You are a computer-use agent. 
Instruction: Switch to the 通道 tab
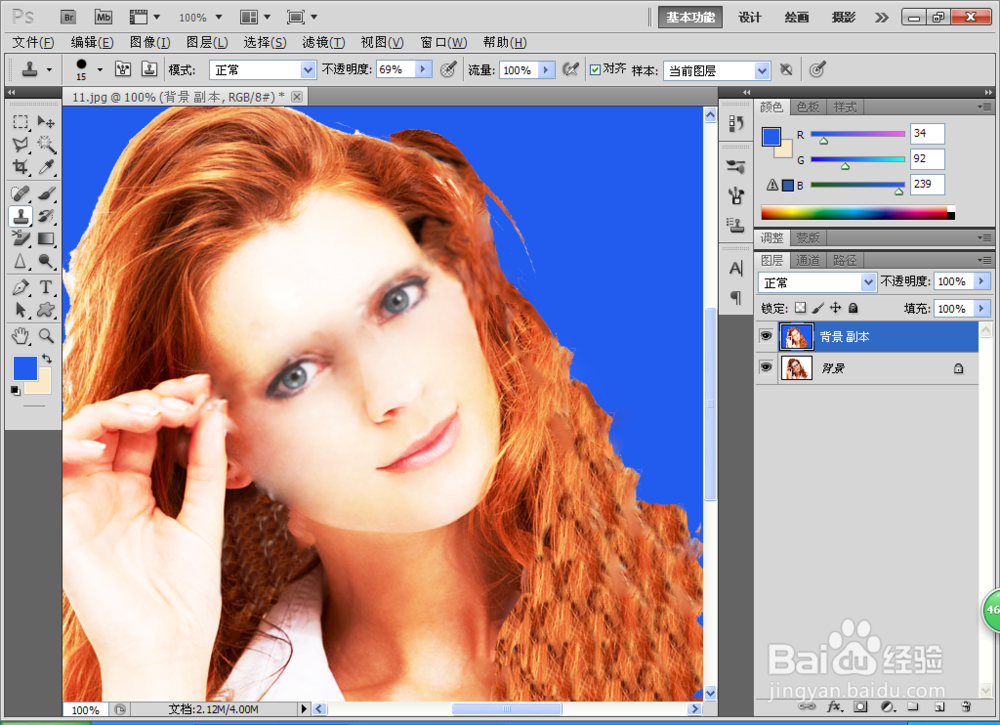click(808, 260)
